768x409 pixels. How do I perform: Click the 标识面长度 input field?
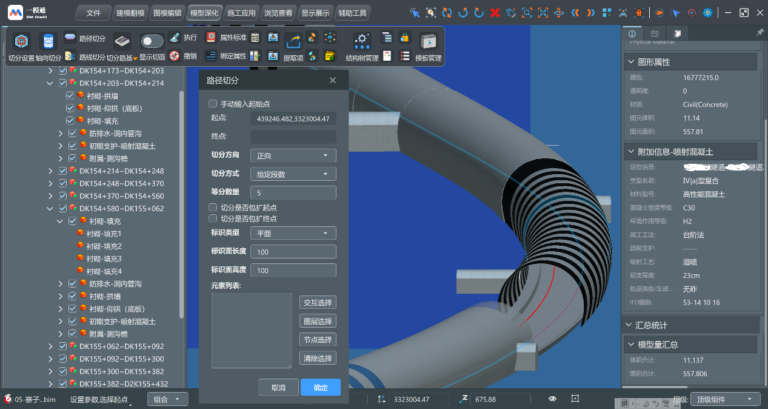click(293, 252)
